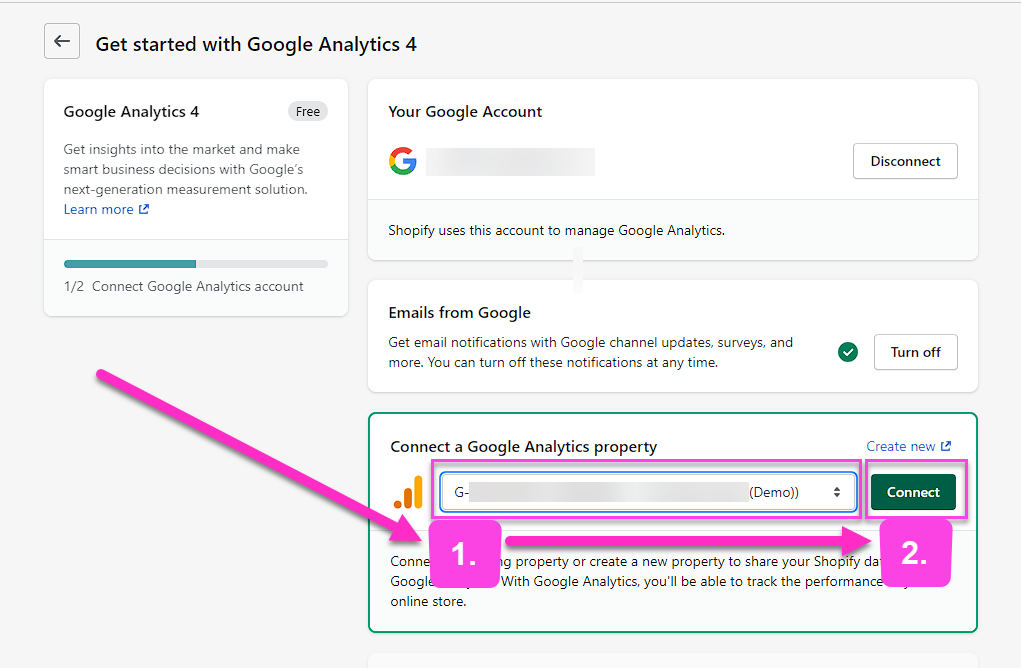
Task: Go back using the left arrow button
Action: click(x=62, y=41)
